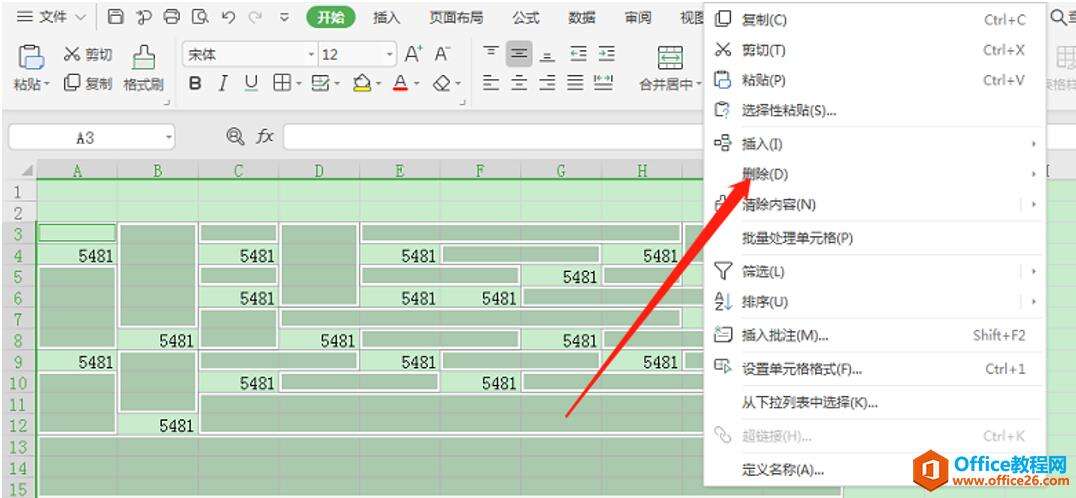Screen dimensions: 1076x498
Task: Click the Print icon in quick access toolbar
Action: 172,17
